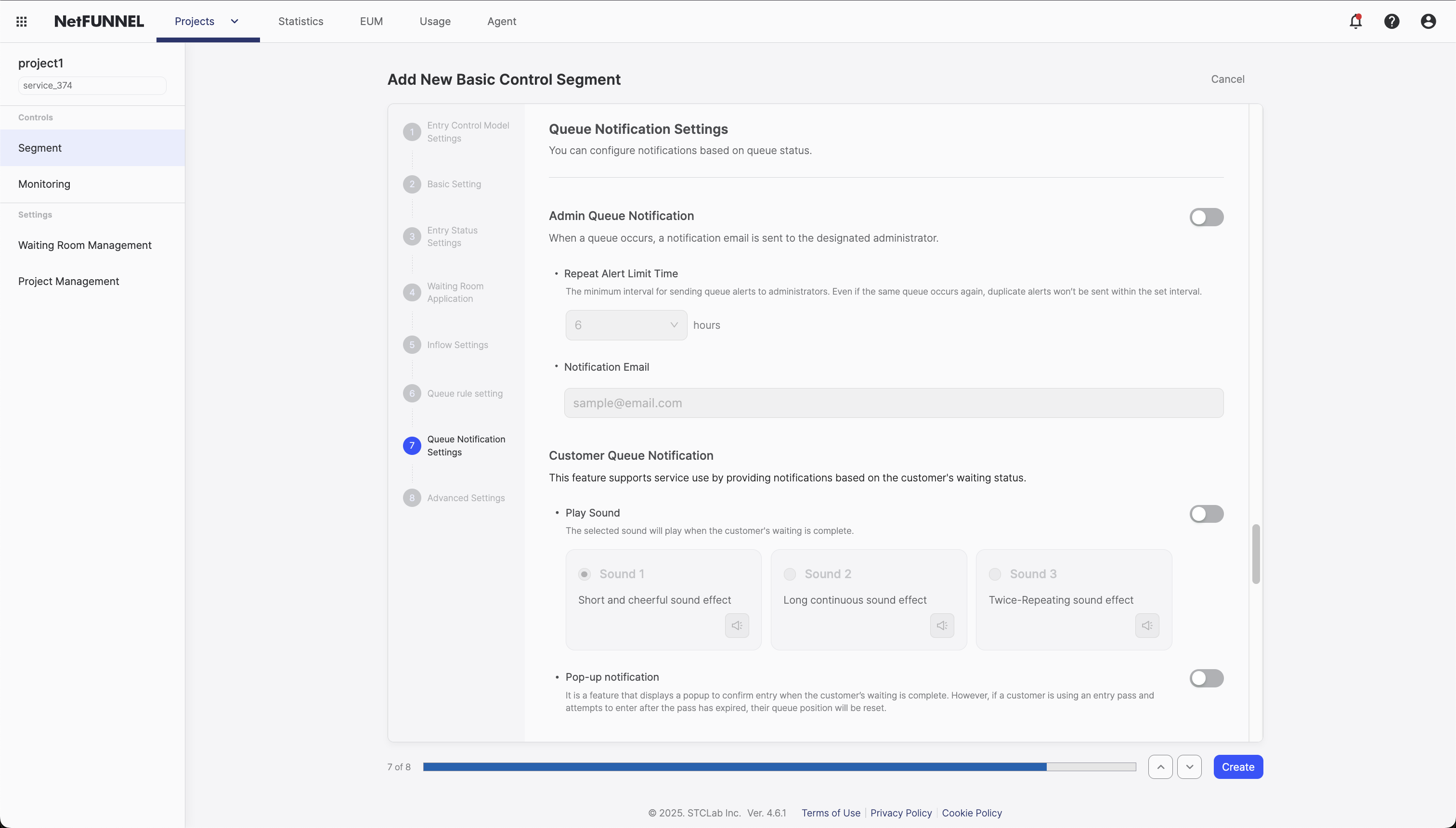This screenshot has height=828, width=1456.
Task: Preview Sound 3 with speaker icon
Action: pyautogui.click(x=1146, y=625)
